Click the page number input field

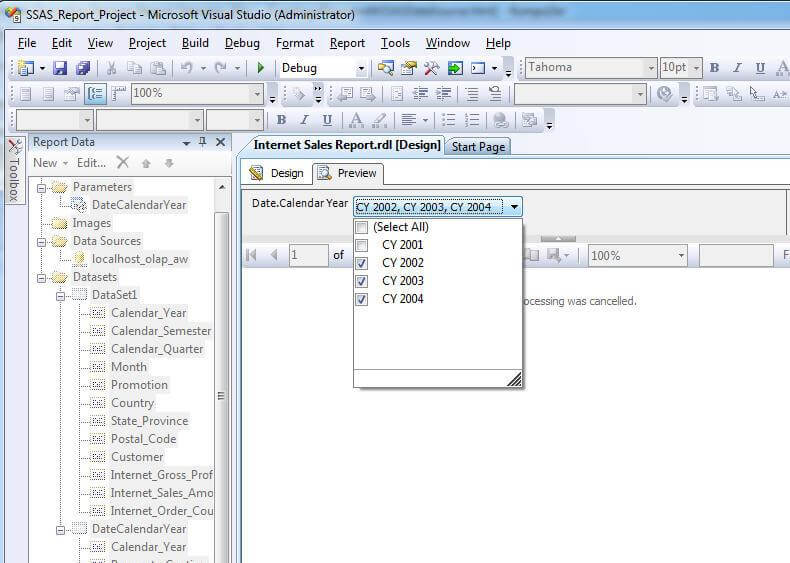point(308,255)
